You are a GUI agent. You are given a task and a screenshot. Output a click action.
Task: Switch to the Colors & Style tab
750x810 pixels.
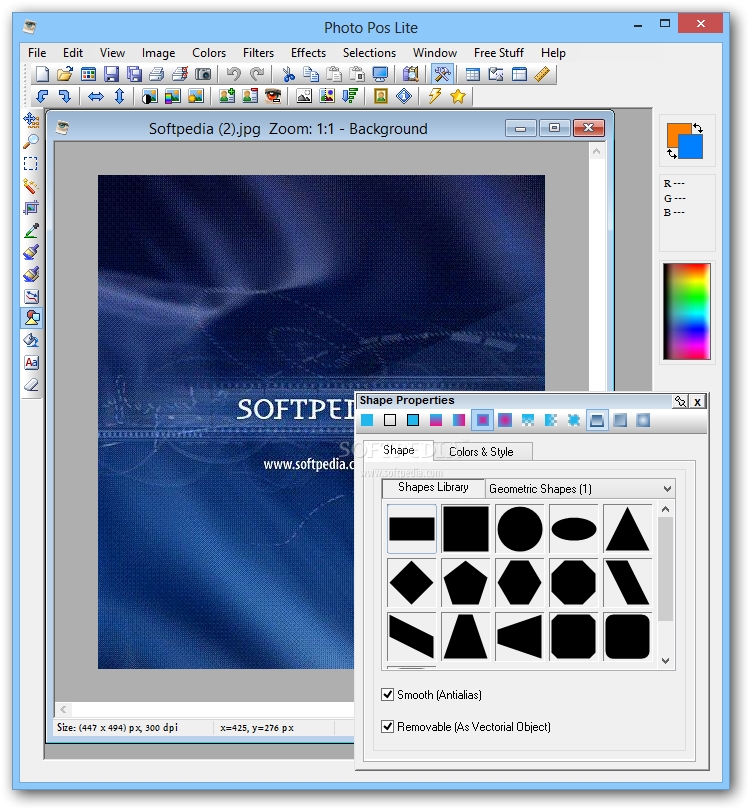click(481, 452)
